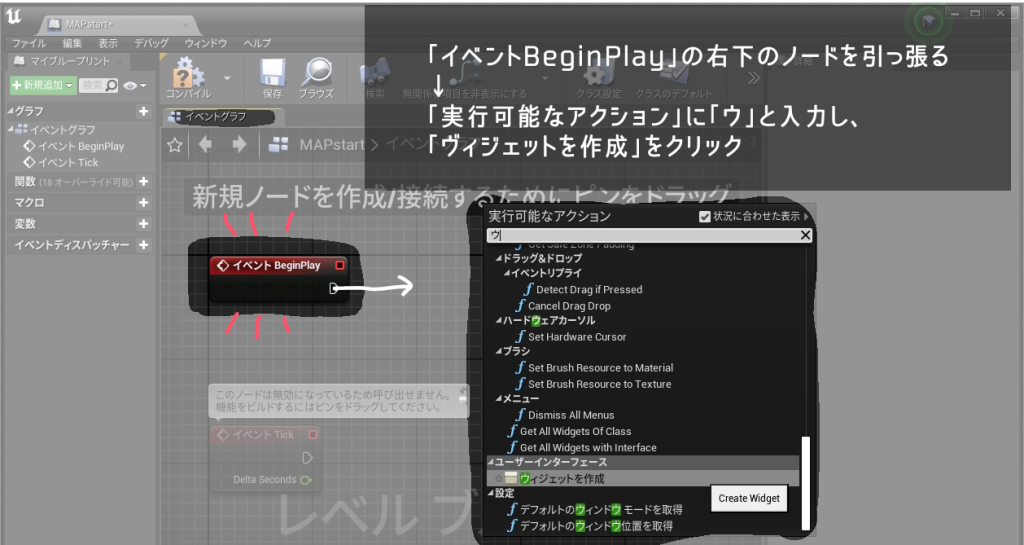Click the 実行可能なアクション search field
1024x545 pixels.
click(x=640, y=236)
